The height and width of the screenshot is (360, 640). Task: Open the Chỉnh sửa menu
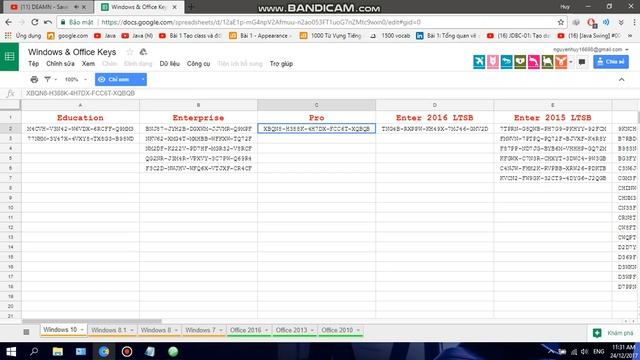[60, 64]
